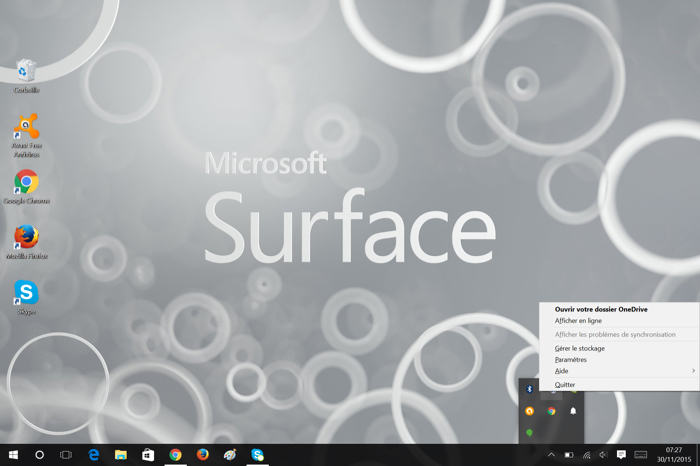Open the Corbeille recycle bin icon

(26, 71)
